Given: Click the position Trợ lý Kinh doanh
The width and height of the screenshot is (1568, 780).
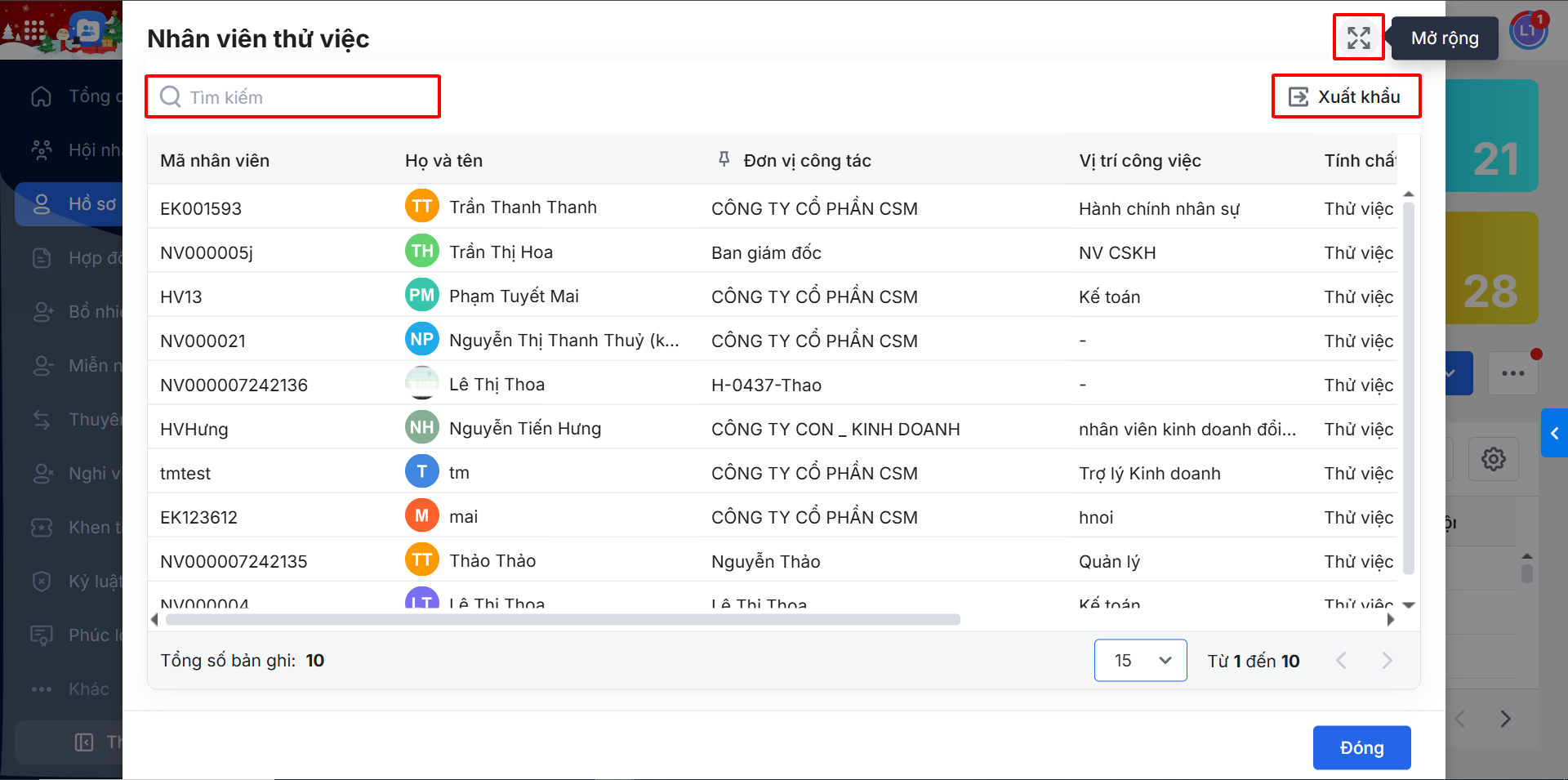Looking at the screenshot, I should (1150, 473).
